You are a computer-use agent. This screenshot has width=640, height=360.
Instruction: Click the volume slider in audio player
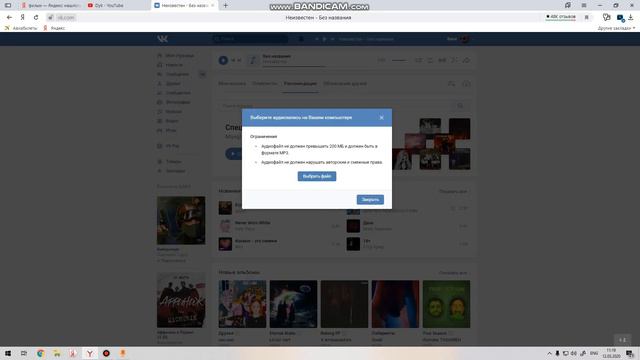(x=399, y=60)
